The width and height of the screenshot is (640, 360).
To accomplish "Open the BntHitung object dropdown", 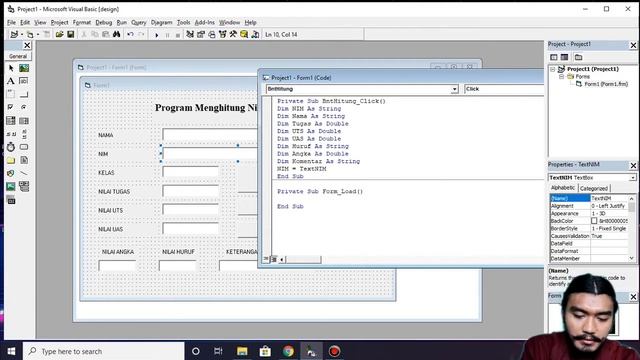I will point(454,89).
